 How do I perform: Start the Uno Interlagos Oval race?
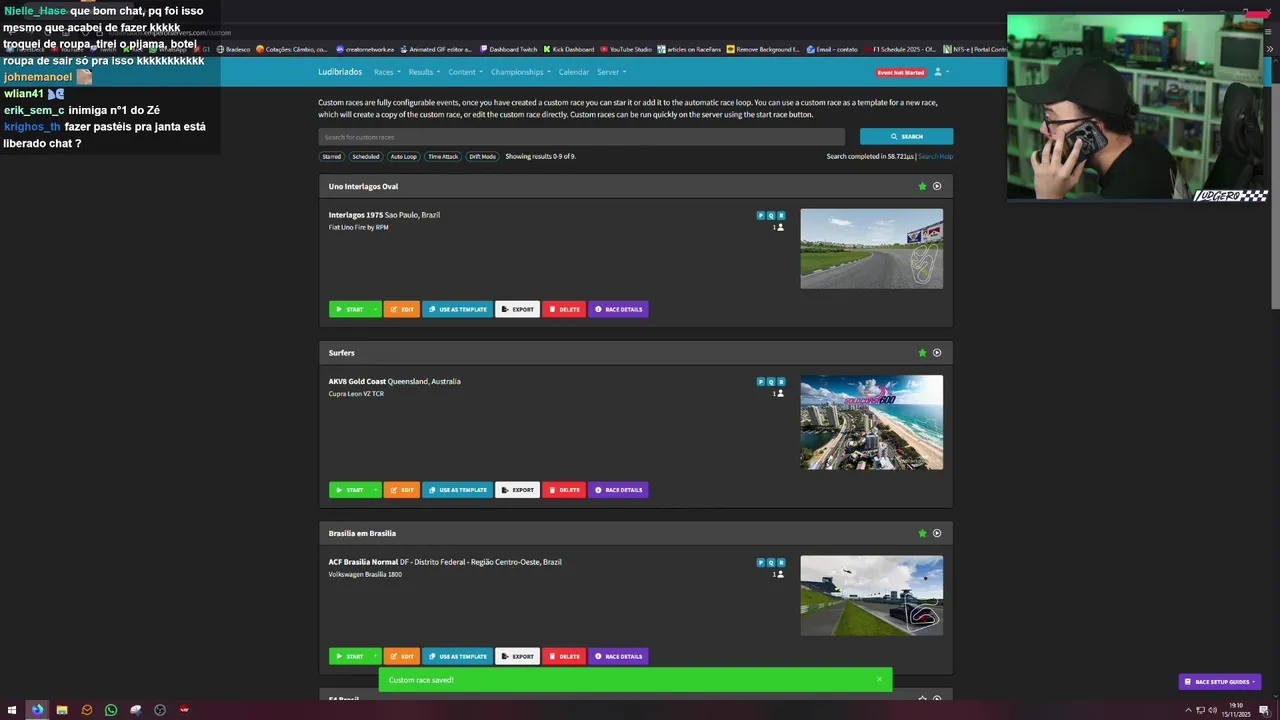click(349, 309)
